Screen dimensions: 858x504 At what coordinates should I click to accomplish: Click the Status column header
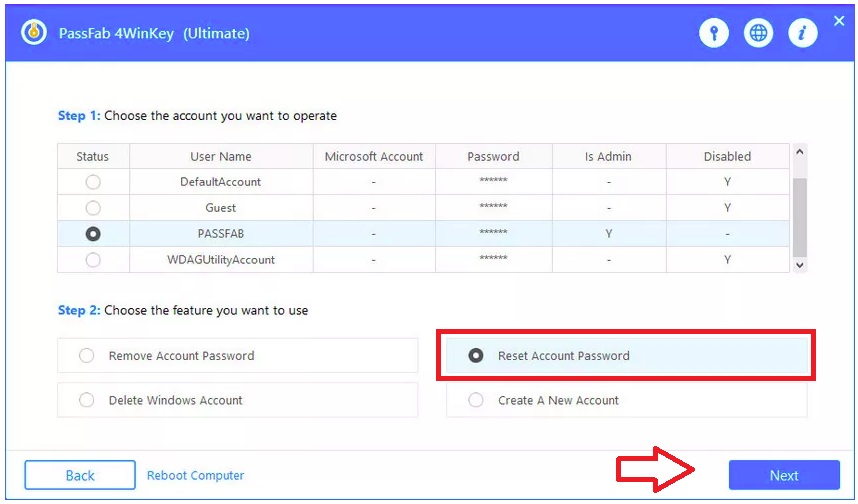[x=93, y=157]
